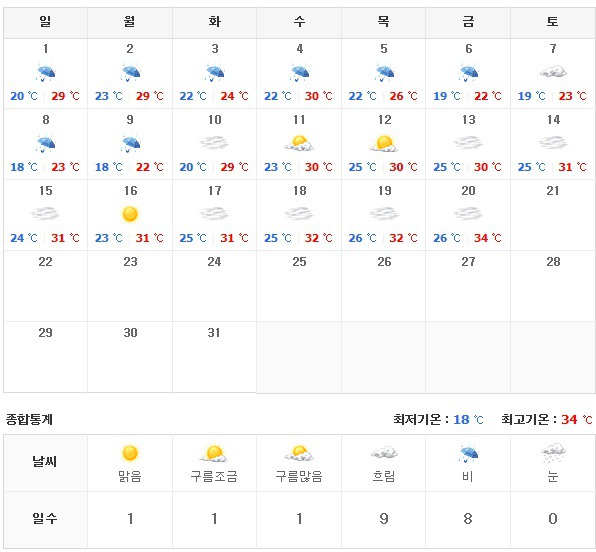
Task: Click date number 16 in the calendar
Action: (130, 190)
